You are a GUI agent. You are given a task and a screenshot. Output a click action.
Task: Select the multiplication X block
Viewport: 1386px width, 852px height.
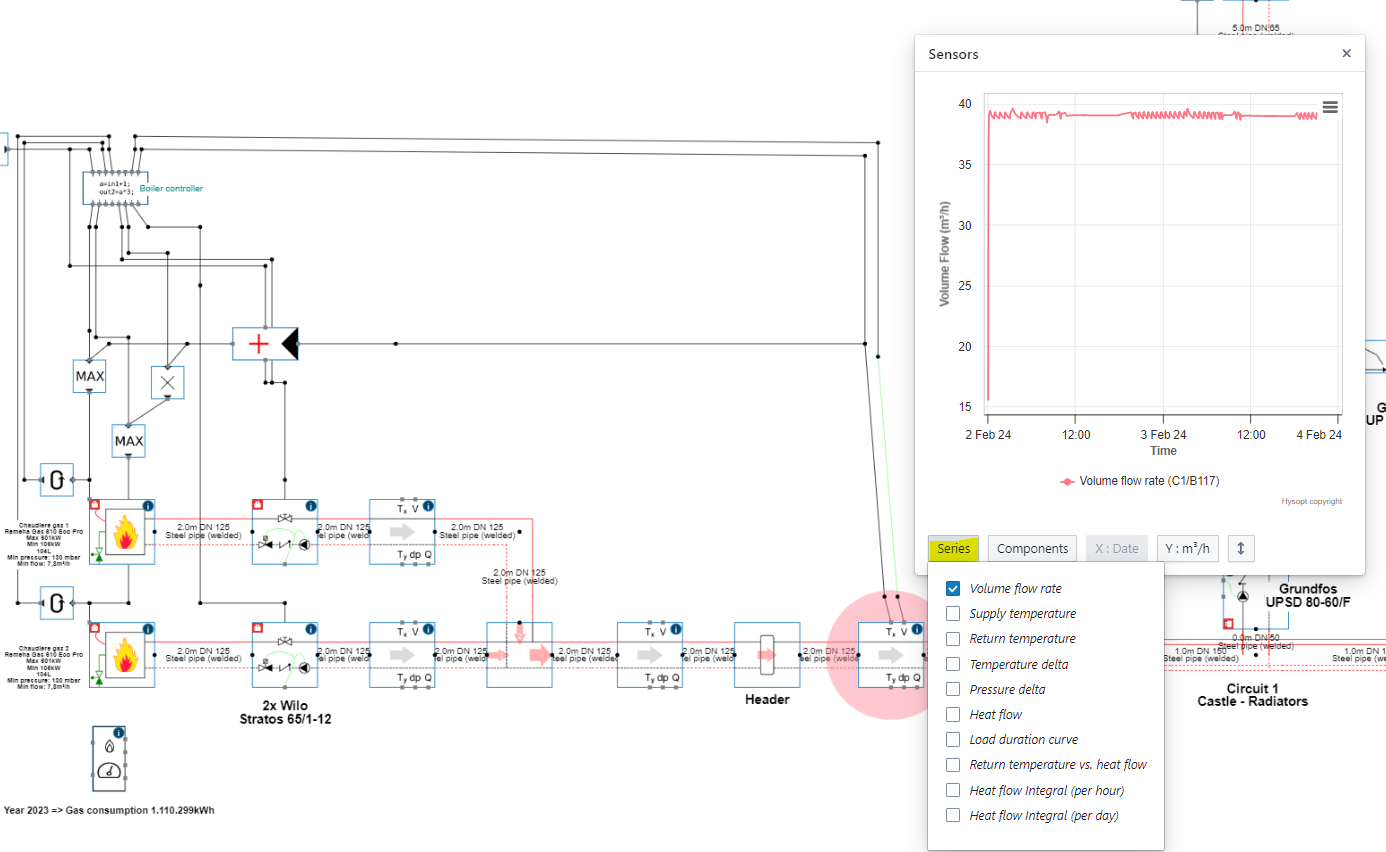[x=167, y=382]
